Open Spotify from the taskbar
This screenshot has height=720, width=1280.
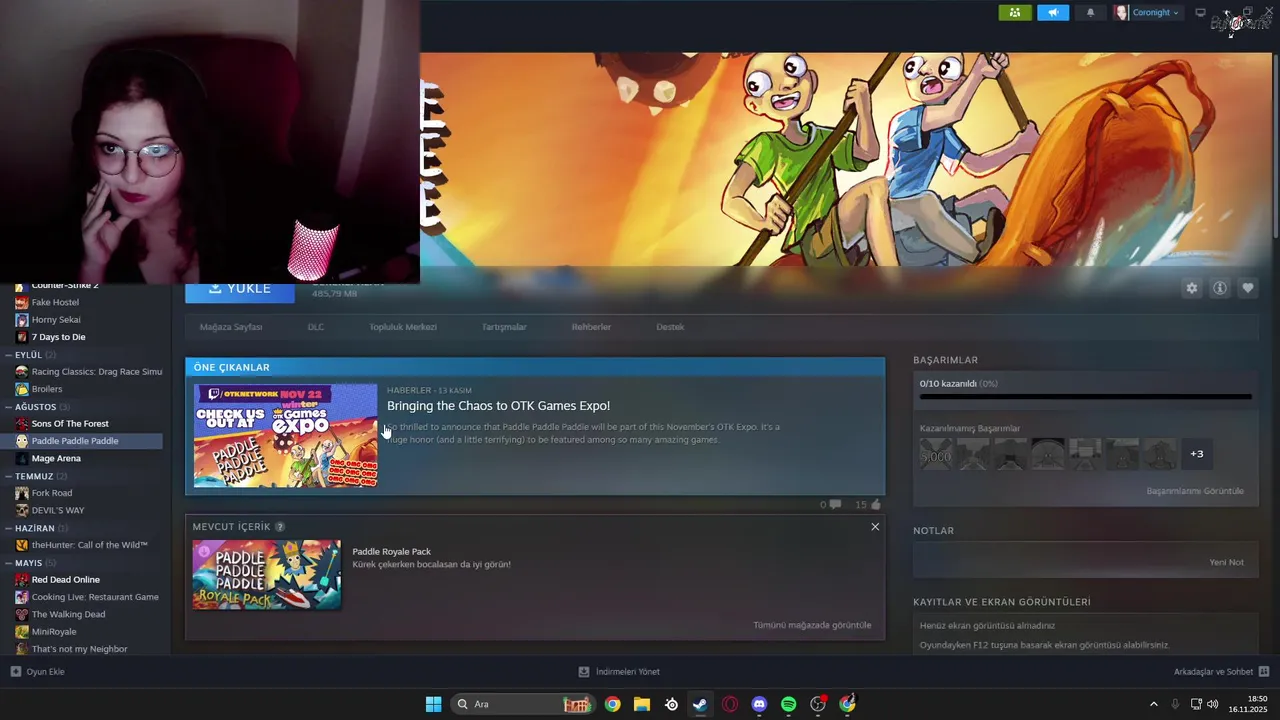click(788, 704)
